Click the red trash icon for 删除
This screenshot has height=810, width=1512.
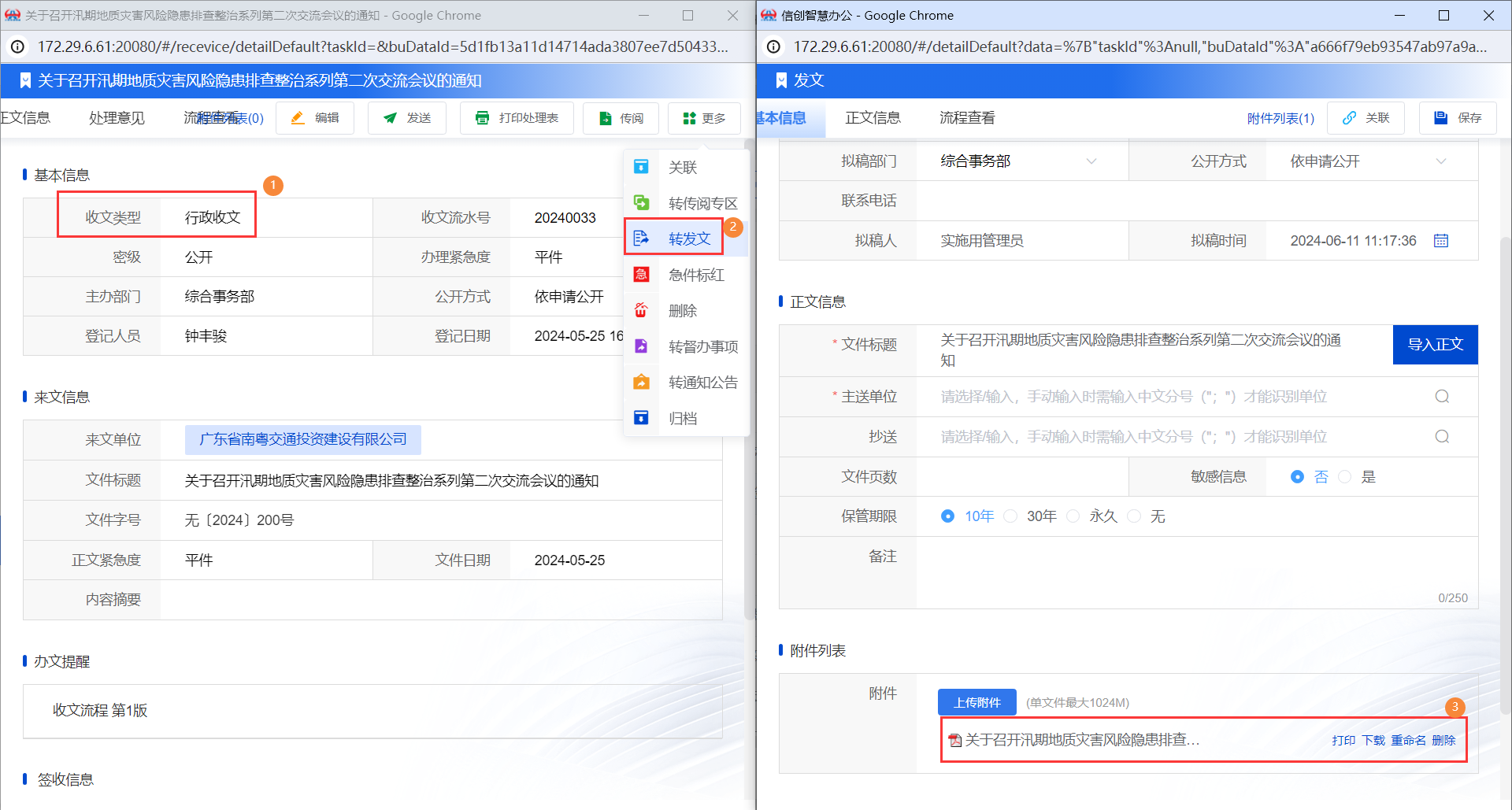tap(641, 310)
